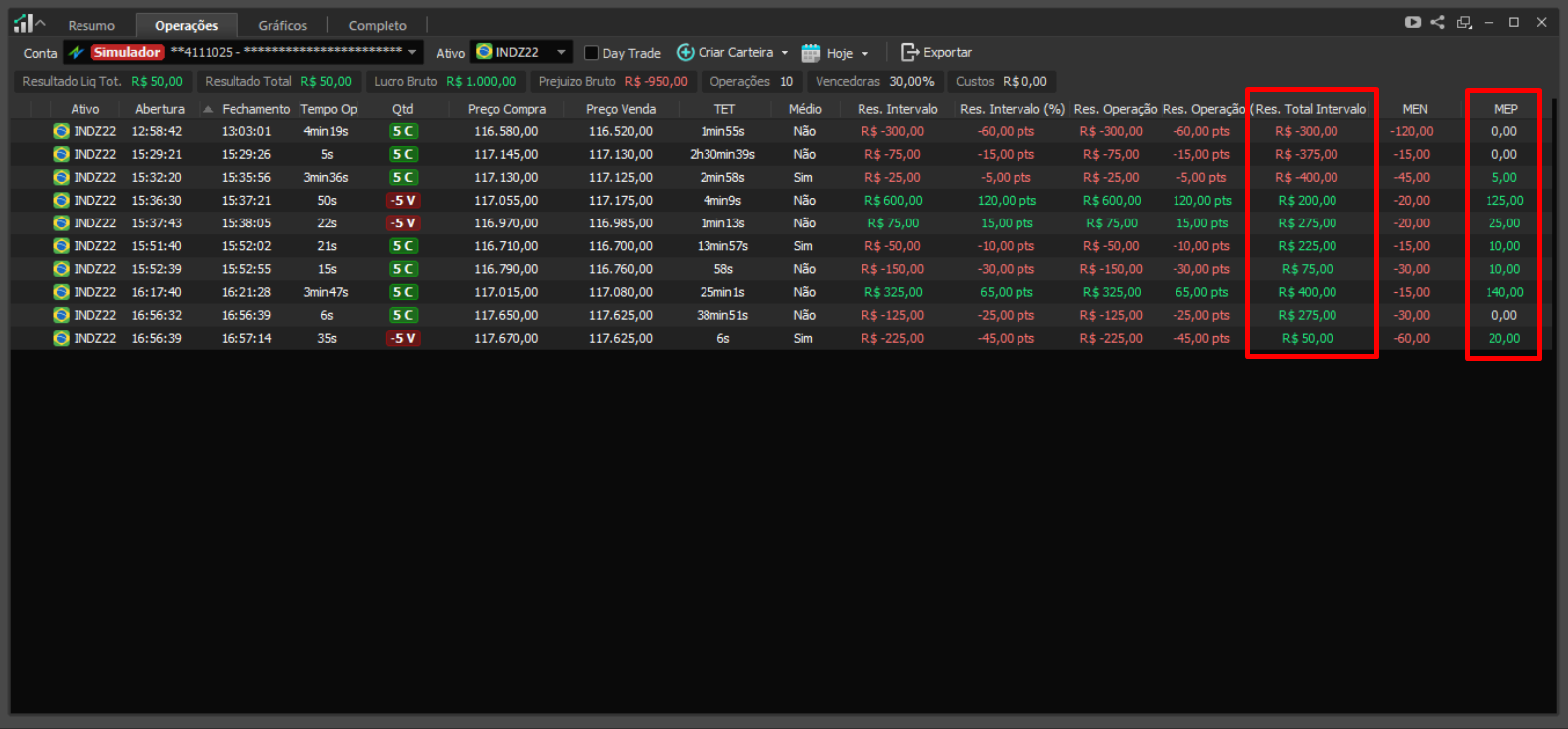Click the share icon in title bar
The width and height of the screenshot is (1568, 729).
[1438, 22]
